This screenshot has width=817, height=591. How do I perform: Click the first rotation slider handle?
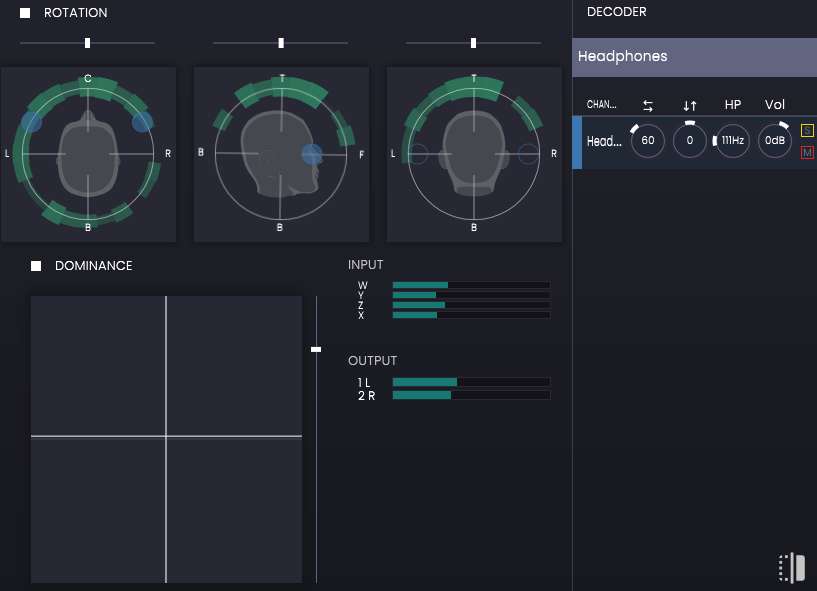point(88,43)
